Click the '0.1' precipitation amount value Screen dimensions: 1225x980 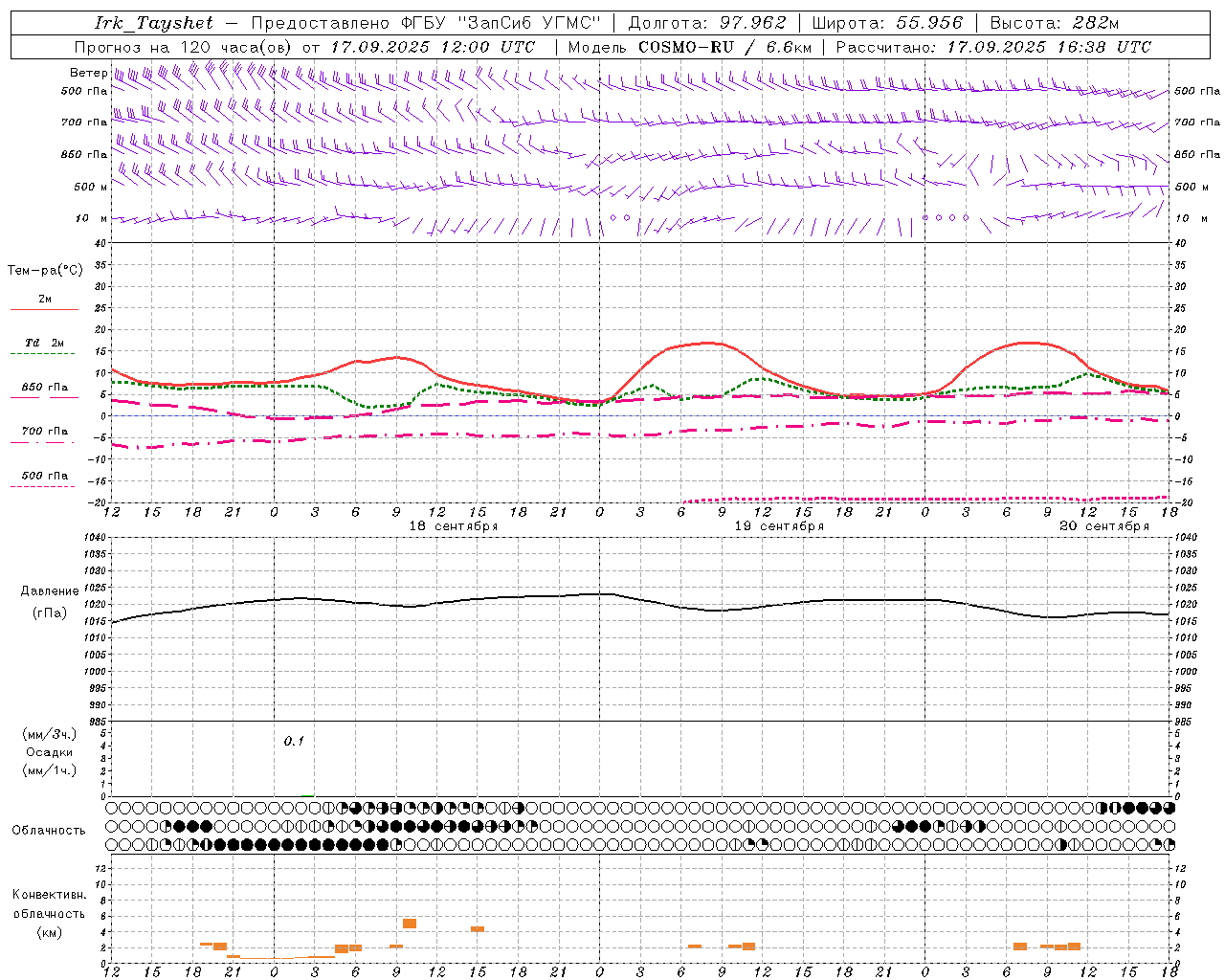pyautogui.click(x=294, y=741)
